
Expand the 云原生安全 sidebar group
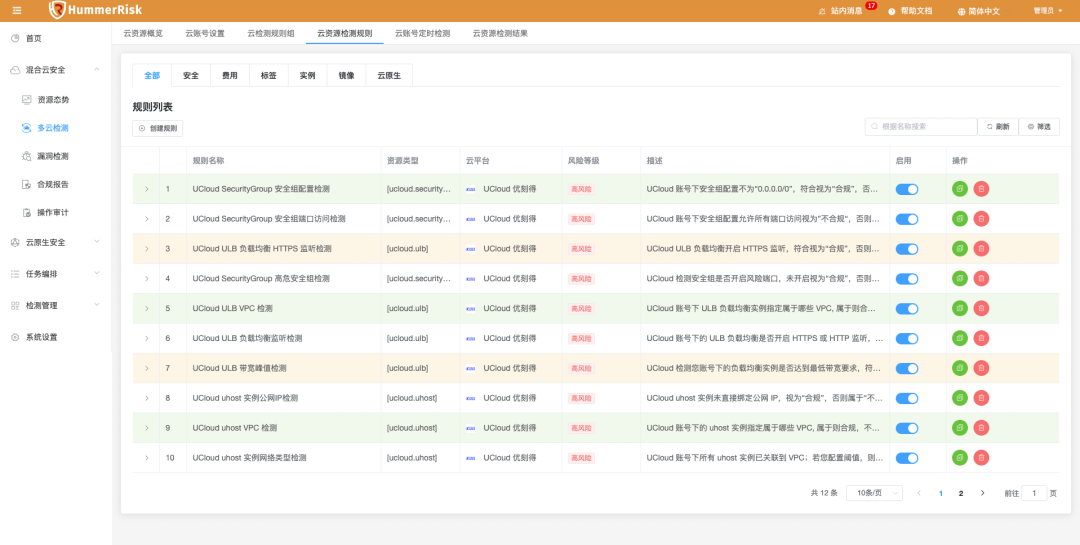(56, 242)
